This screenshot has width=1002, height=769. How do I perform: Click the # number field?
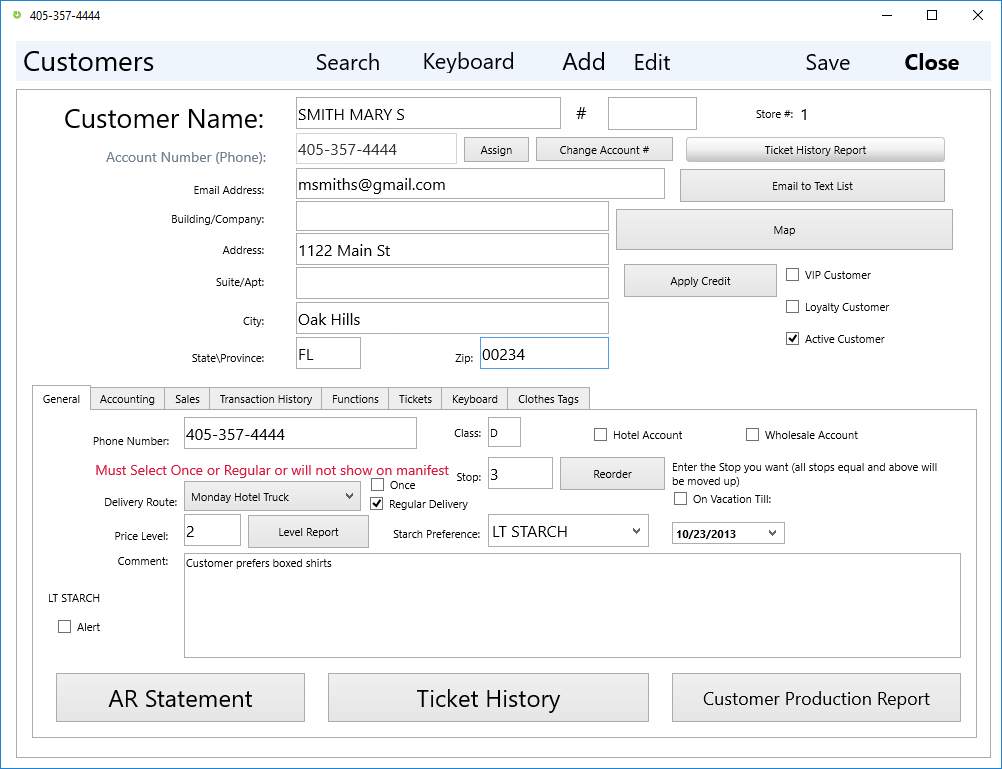pyautogui.click(x=652, y=114)
